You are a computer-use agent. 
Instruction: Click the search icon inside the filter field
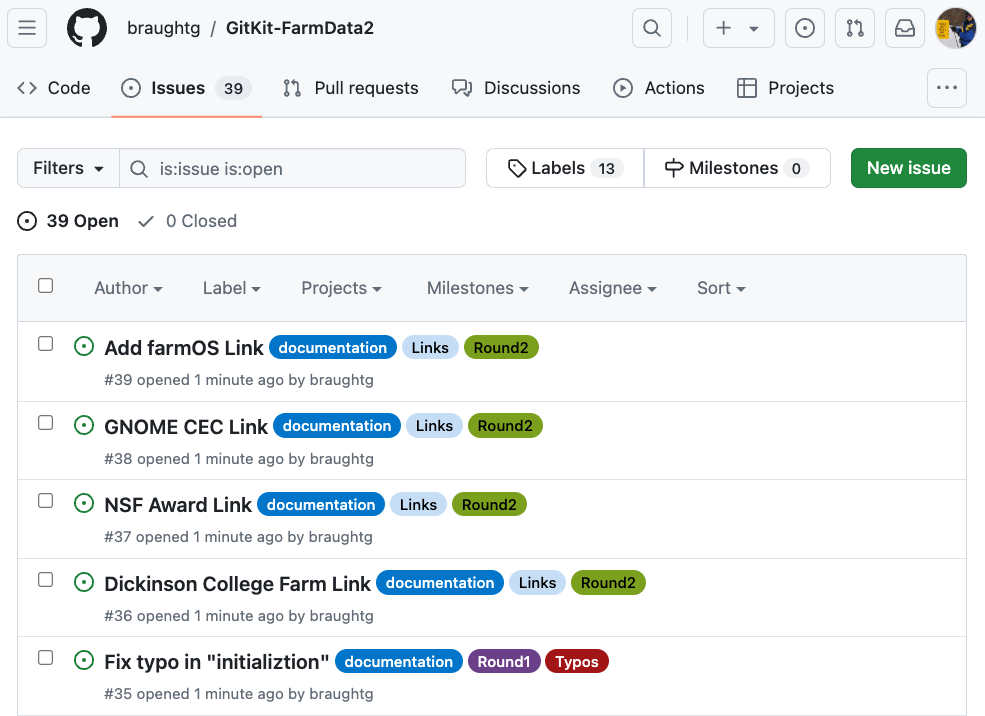[139, 169]
